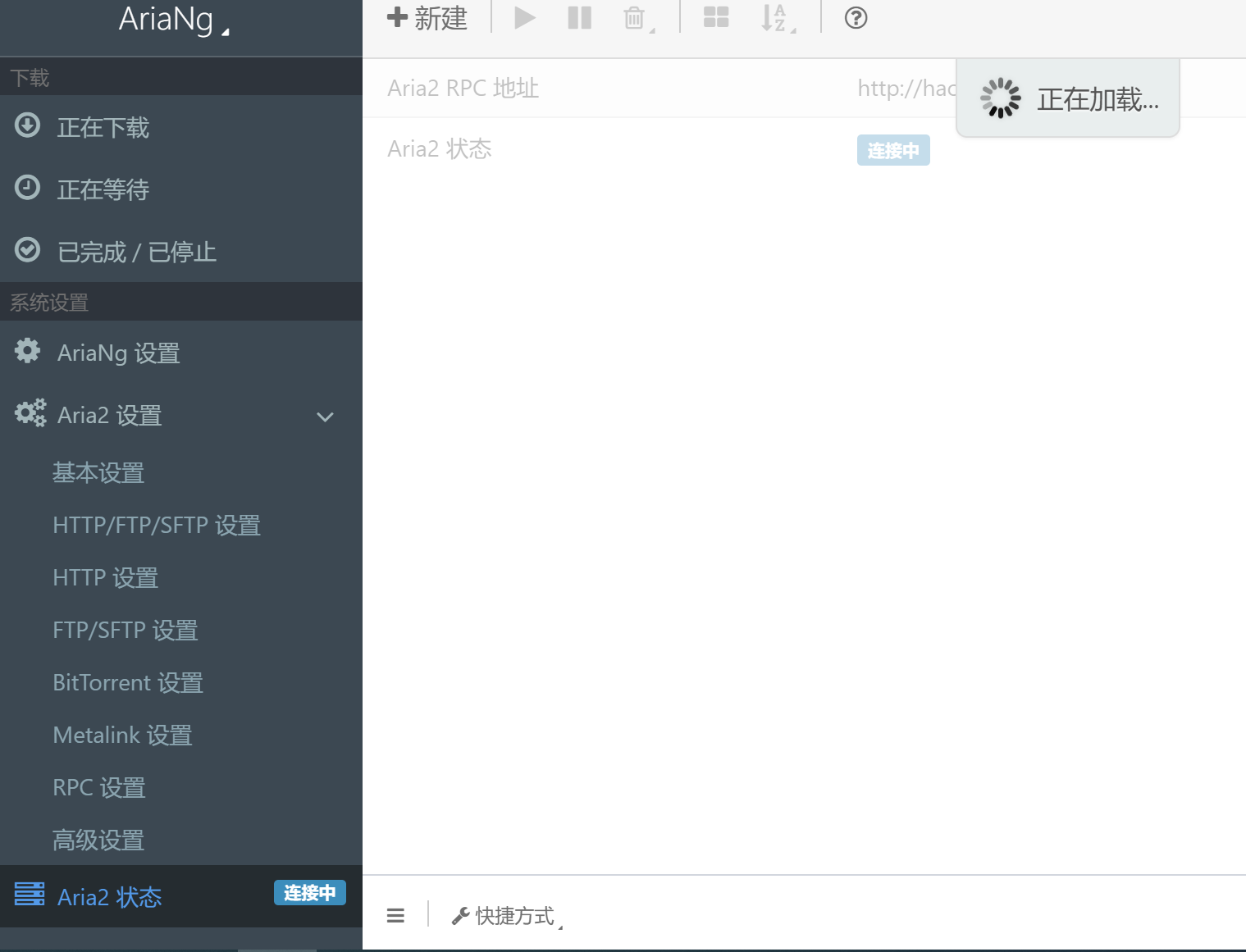The image size is (1246, 952).
Task: Open the trash delete menu
Action: click(x=639, y=18)
